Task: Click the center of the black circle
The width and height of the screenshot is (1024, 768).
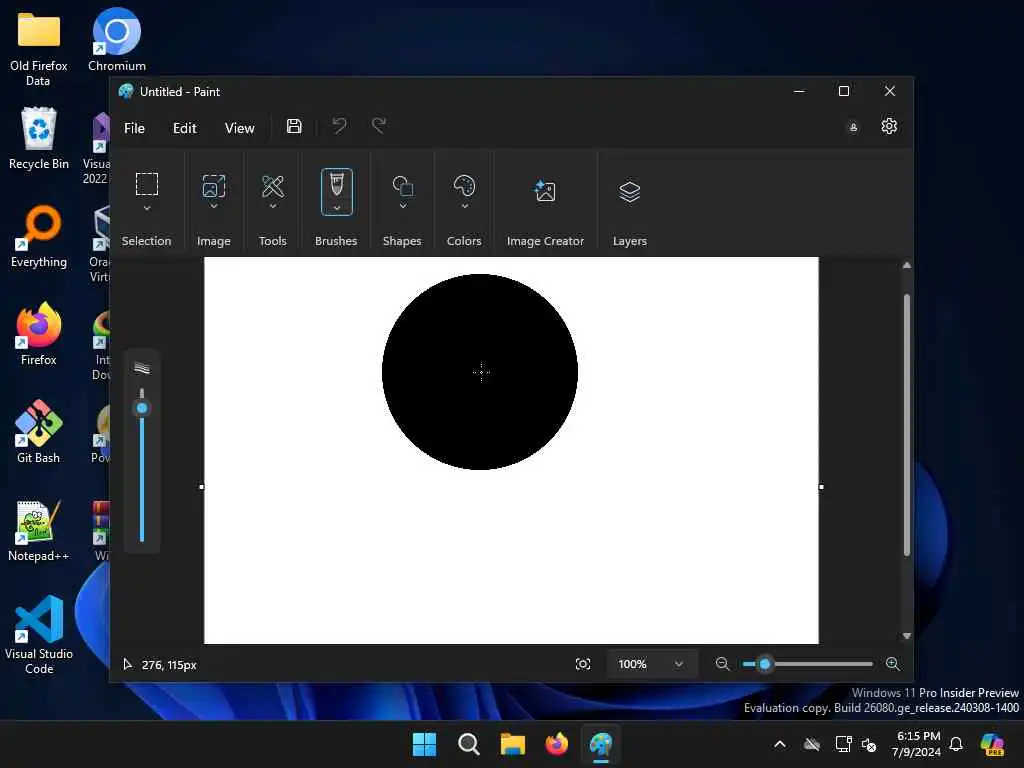Action: pos(480,372)
